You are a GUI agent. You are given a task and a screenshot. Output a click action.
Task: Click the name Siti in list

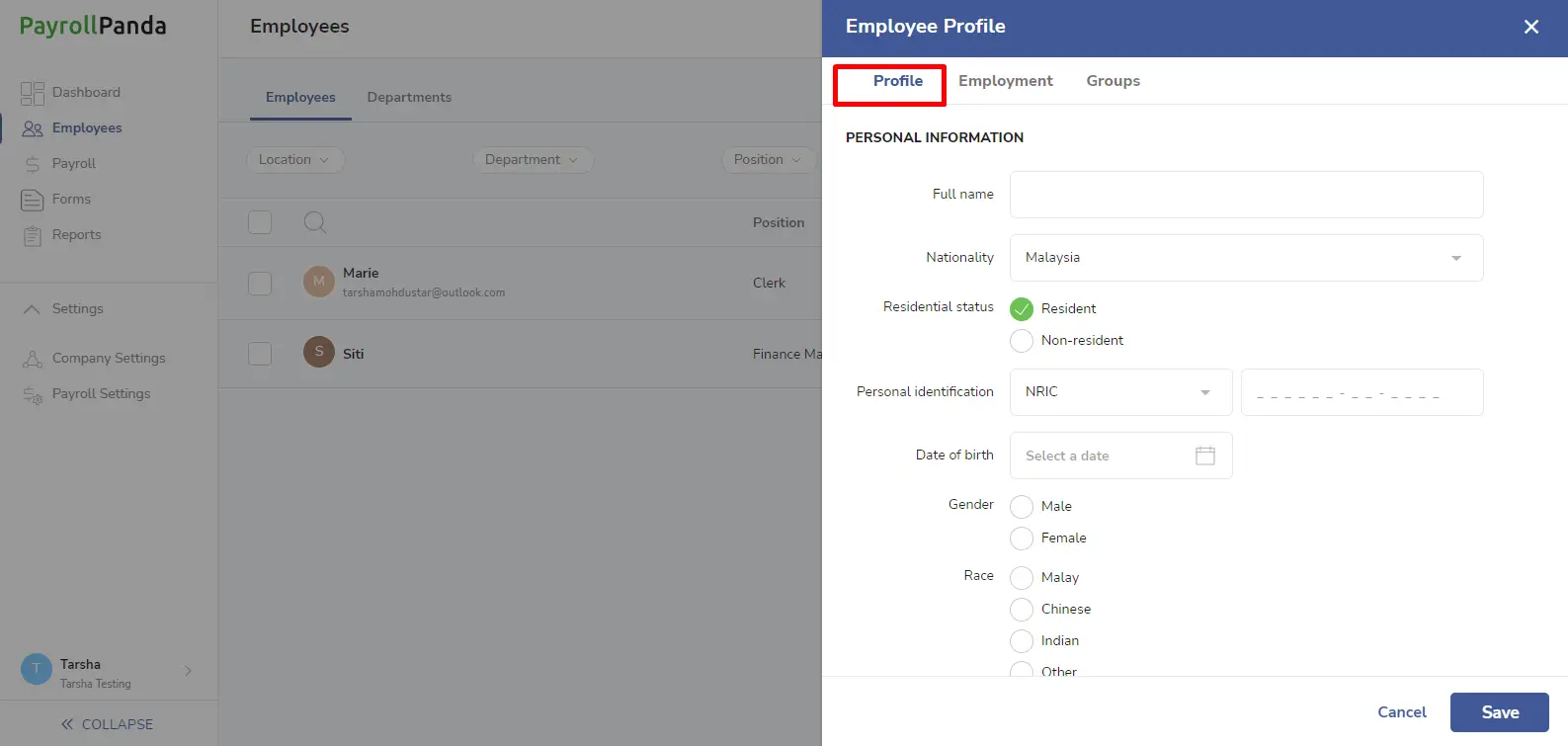(353, 354)
